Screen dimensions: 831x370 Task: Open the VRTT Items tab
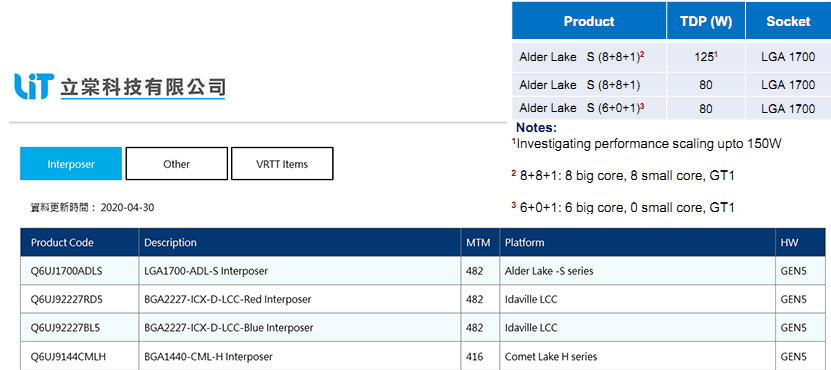tap(282, 164)
